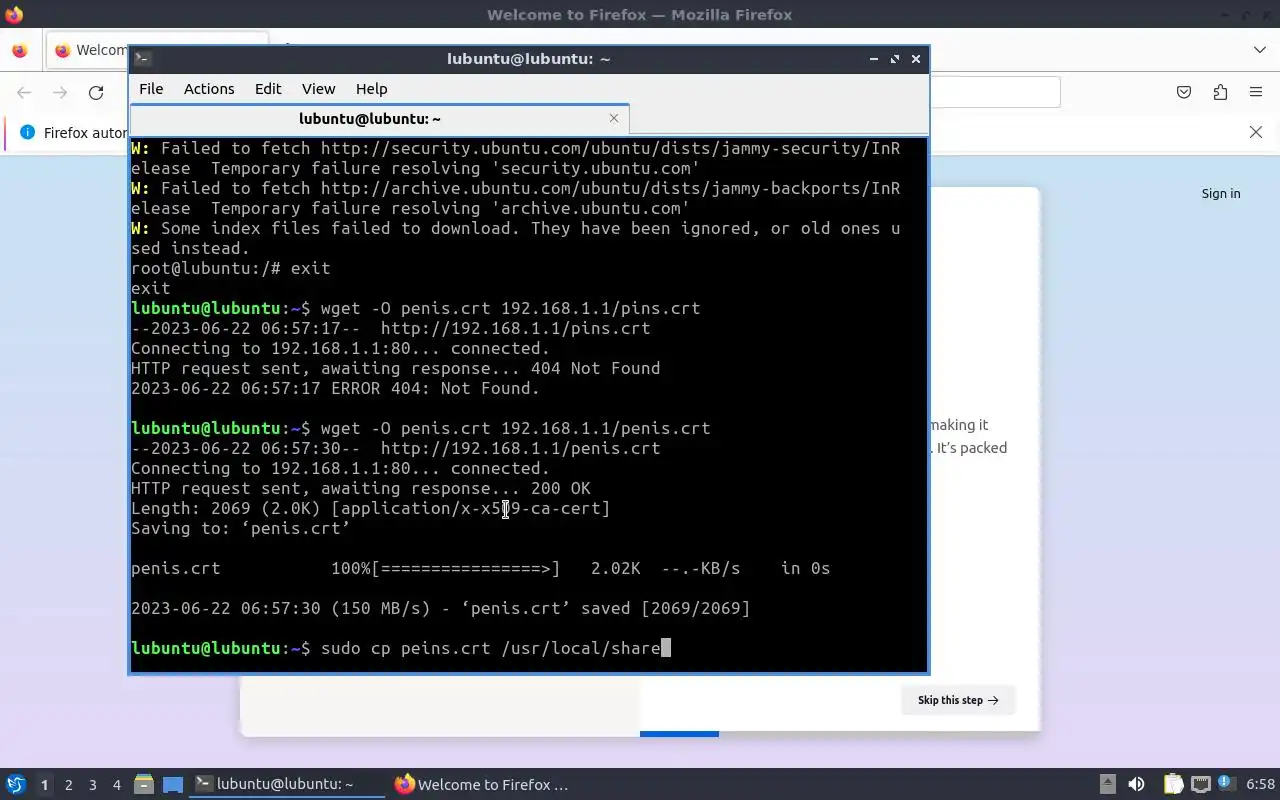Open the Firefox Extensions menu
The image size is (1280, 800).
point(1220,92)
